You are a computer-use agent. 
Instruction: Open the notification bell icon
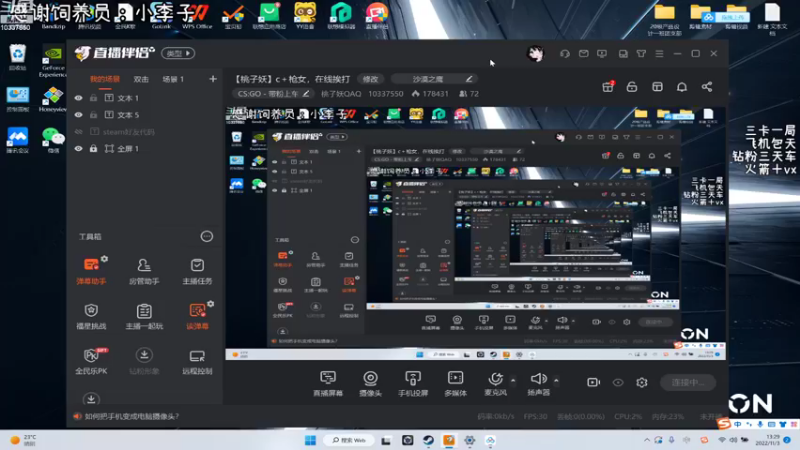point(682,87)
